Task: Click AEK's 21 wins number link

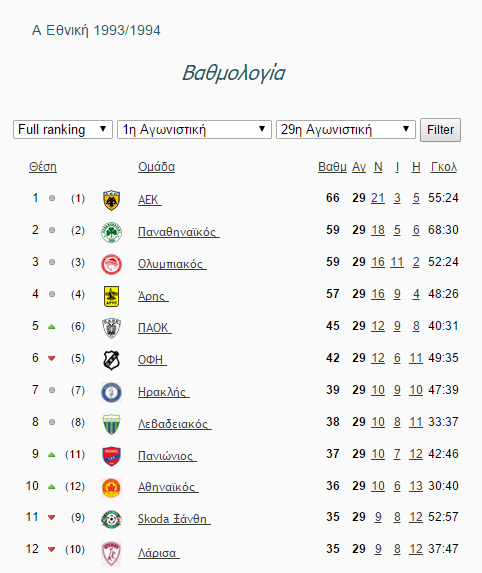Action: [x=378, y=198]
